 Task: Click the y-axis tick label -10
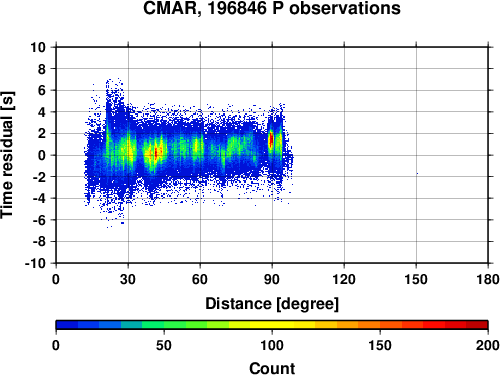[35, 263]
